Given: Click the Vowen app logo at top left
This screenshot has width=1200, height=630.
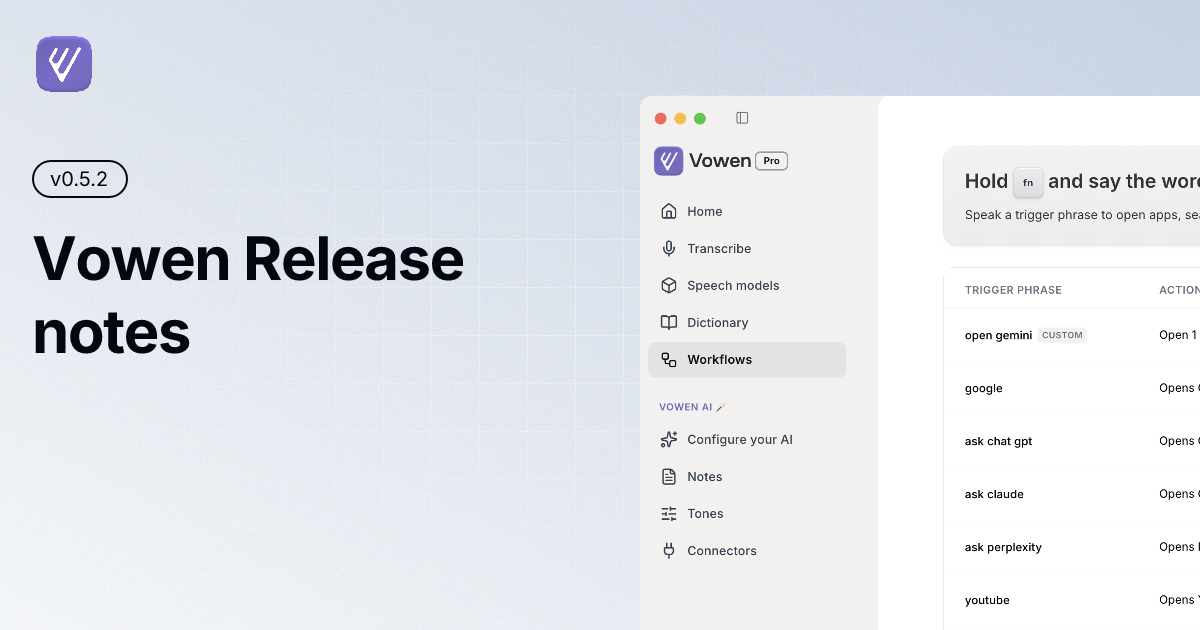Looking at the screenshot, I should tap(64, 64).
